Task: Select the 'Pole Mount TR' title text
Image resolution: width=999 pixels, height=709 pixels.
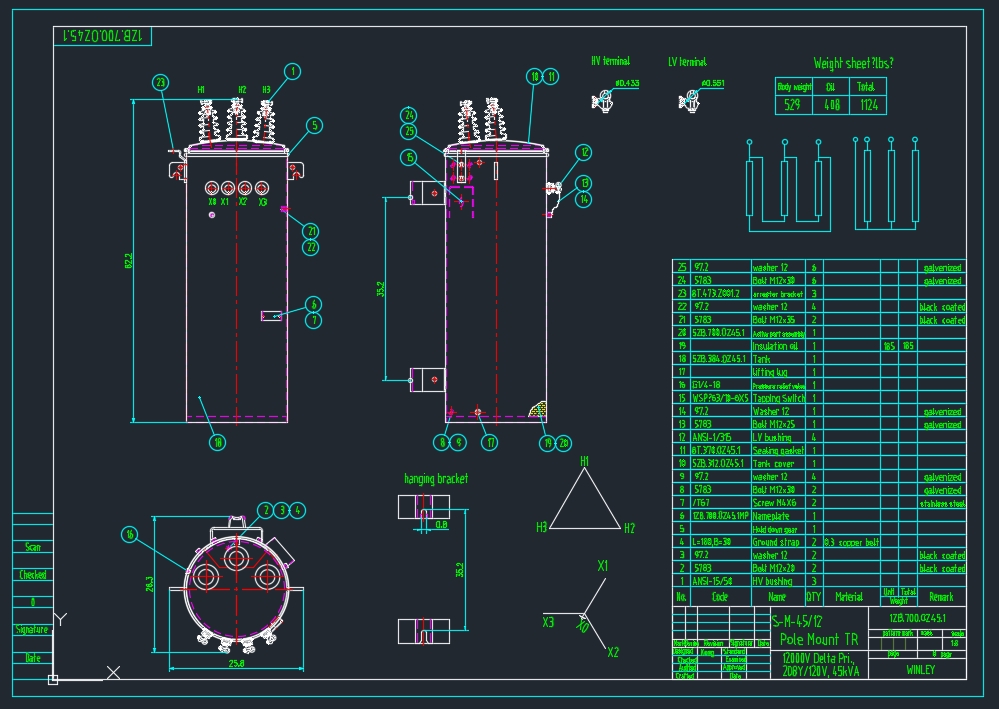Action: click(818, 639)
